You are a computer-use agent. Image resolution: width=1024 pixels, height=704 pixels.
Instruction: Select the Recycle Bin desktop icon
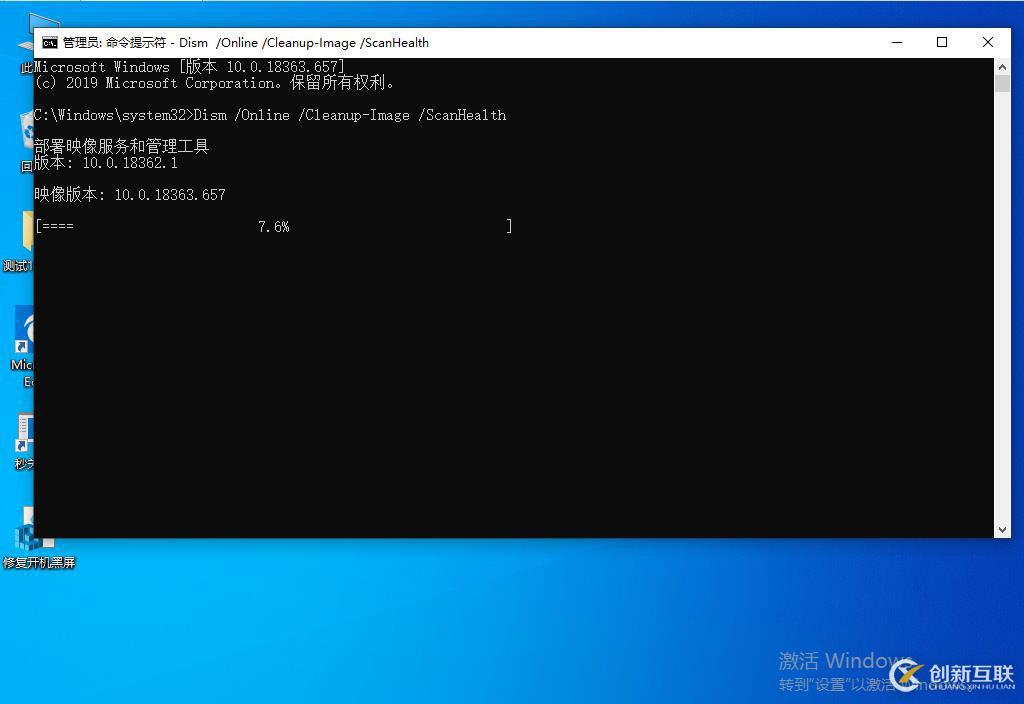point(26,141)
